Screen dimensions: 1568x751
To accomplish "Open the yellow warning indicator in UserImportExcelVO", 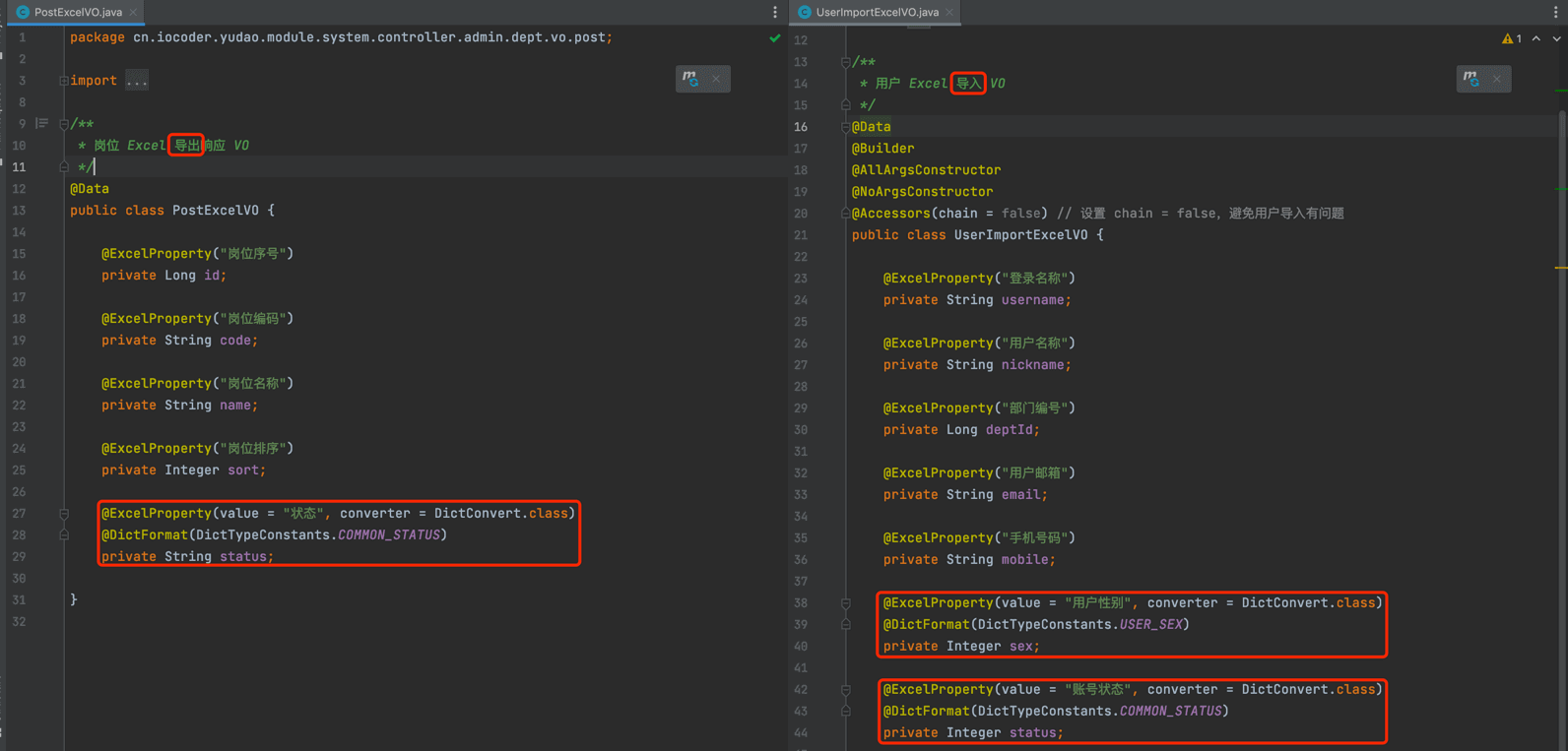I will point(1511,38).
